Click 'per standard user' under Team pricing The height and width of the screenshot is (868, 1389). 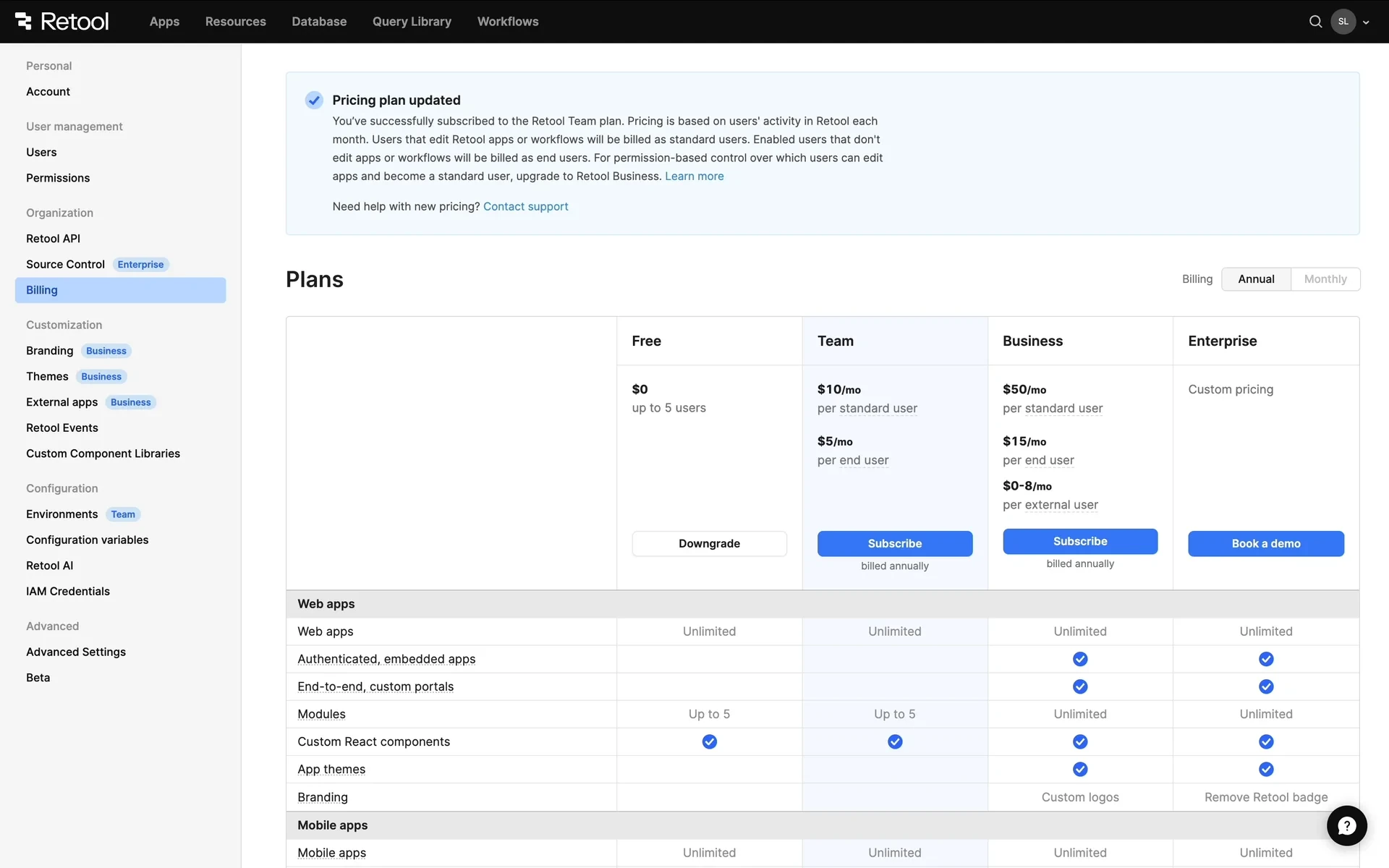867,408
